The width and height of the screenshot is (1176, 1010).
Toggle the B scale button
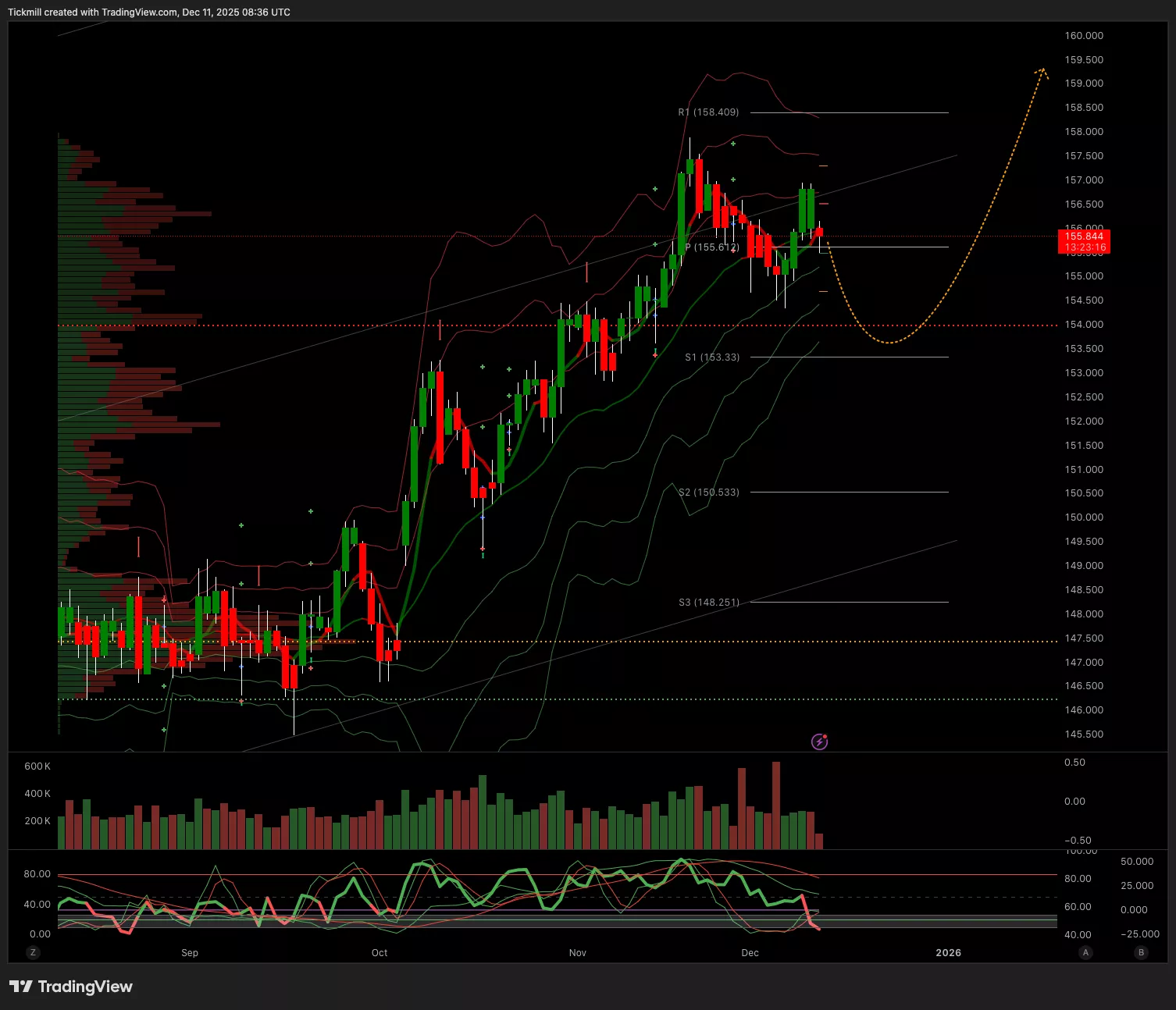pos(1141,952)
